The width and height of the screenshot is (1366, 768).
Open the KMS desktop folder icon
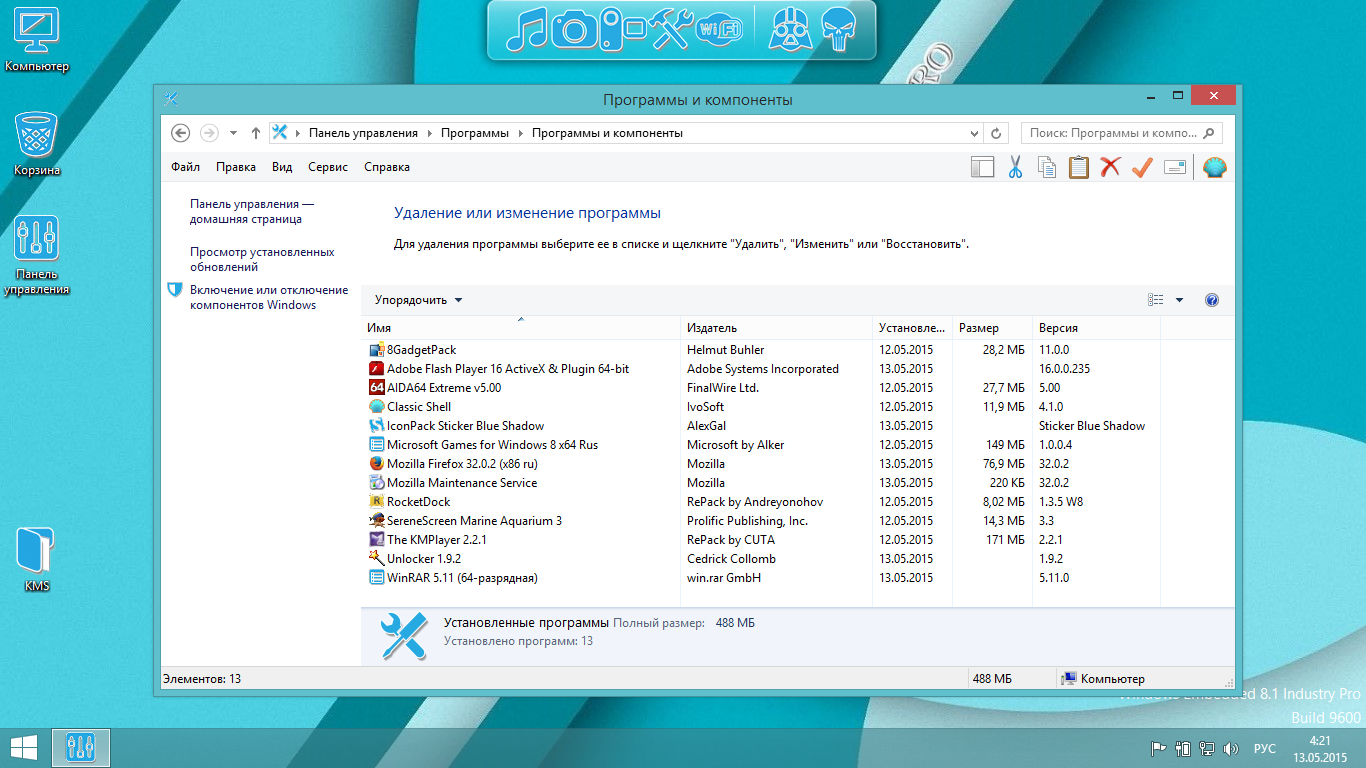click(37, 560)
